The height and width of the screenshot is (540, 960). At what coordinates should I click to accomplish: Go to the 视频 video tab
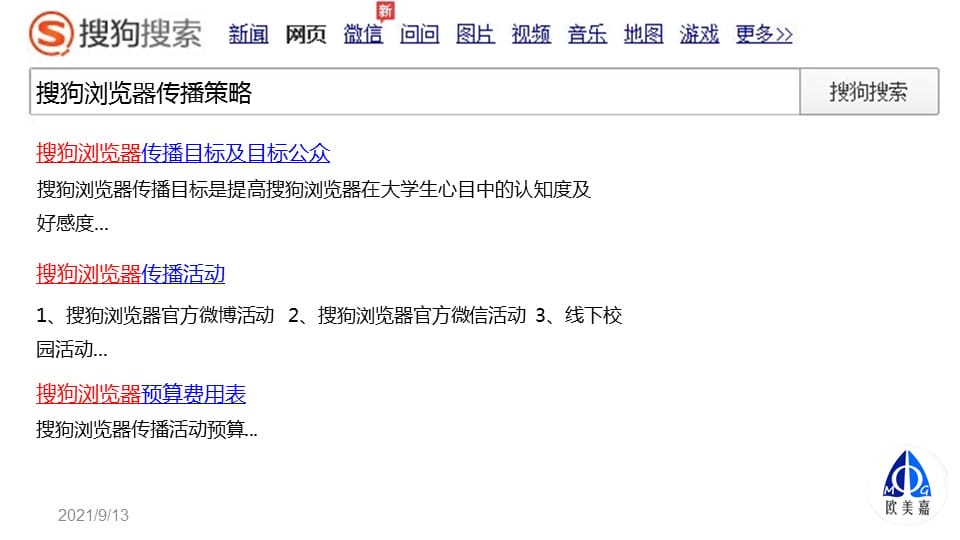click(531, 34)
